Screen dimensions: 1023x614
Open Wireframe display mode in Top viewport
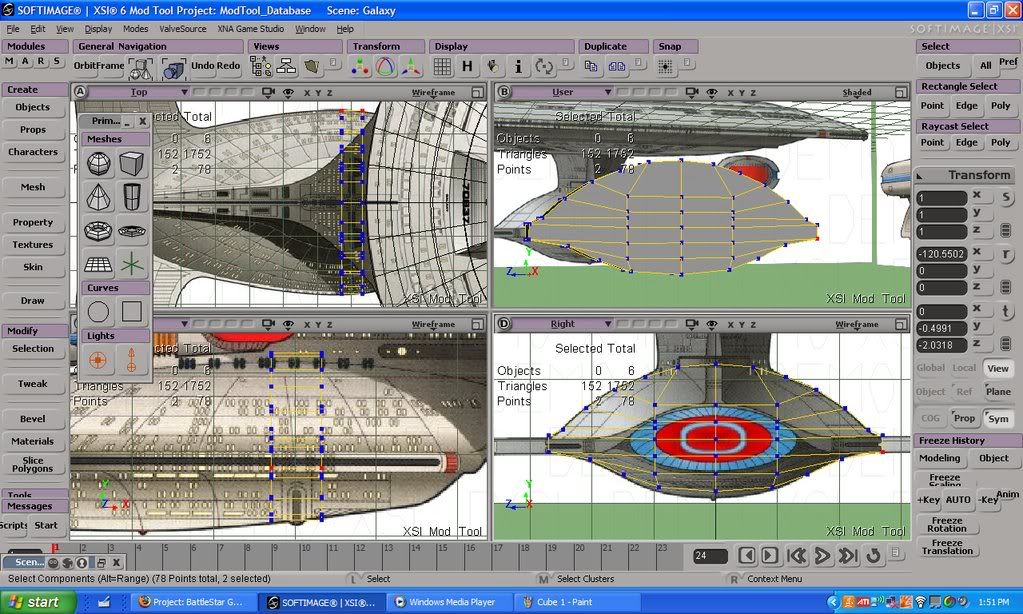(x=433, y=93)
